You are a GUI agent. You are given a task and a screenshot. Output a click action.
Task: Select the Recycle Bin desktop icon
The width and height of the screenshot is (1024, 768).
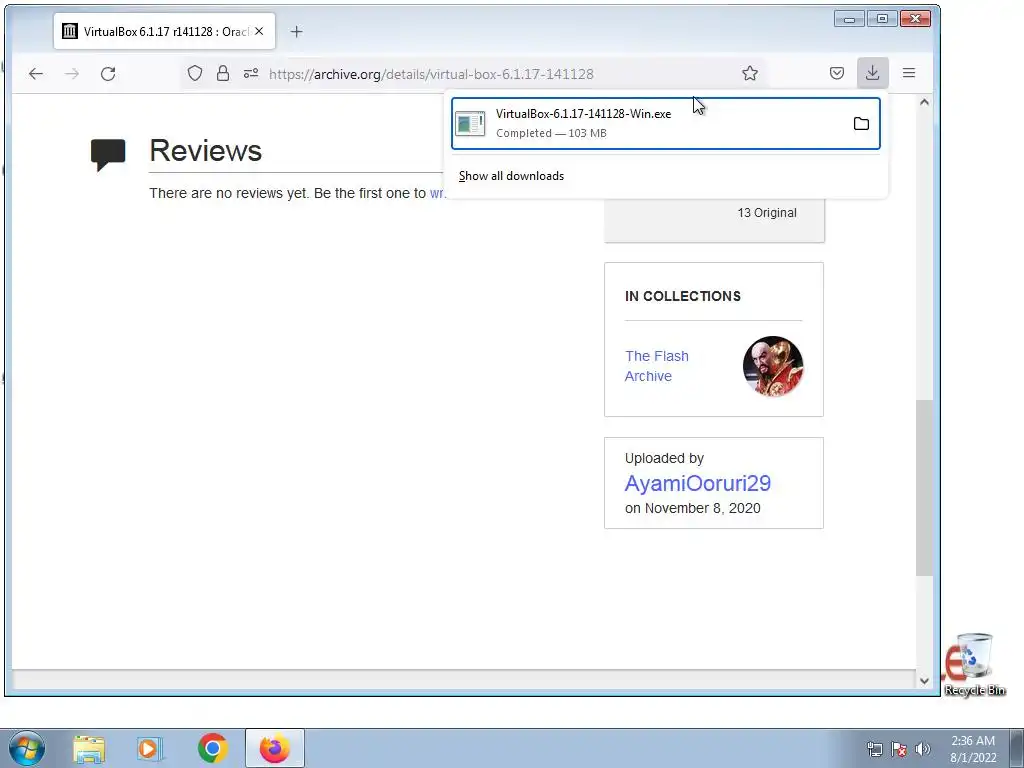pos(974,664)
